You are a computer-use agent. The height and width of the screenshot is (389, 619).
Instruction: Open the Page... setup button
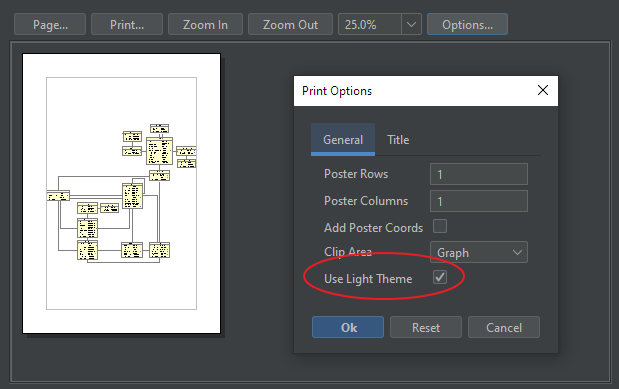click(x=50, y=24)
